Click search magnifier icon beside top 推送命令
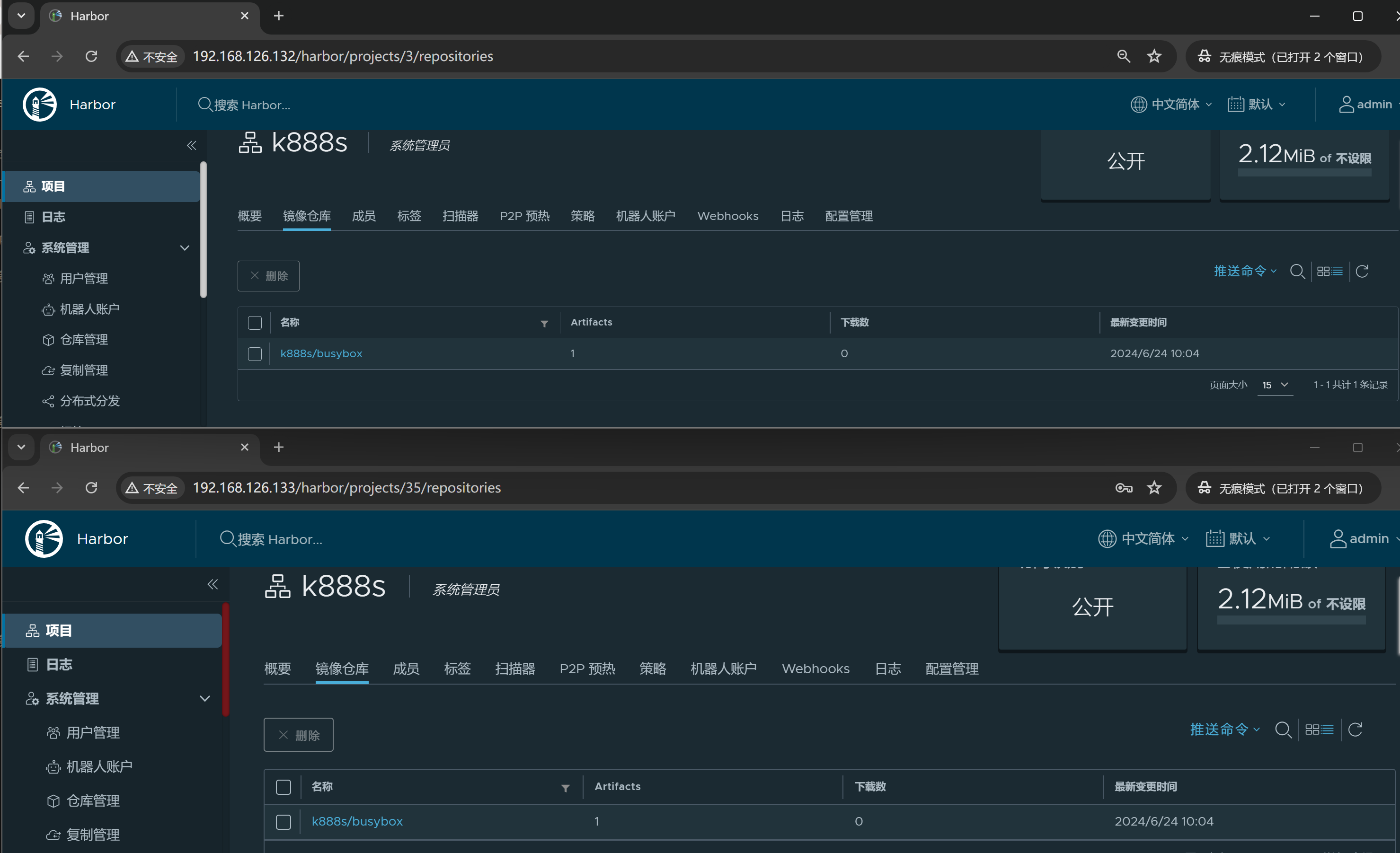This screenshot has width=1400, height=853. click(1297, 272)
